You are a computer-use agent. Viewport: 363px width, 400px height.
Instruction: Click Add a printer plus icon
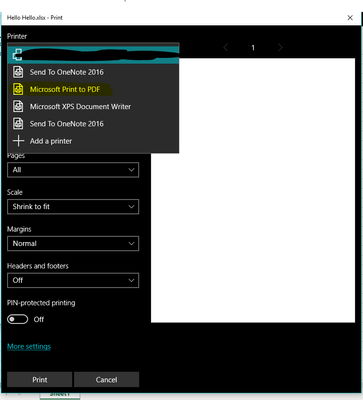click(18, 141)
